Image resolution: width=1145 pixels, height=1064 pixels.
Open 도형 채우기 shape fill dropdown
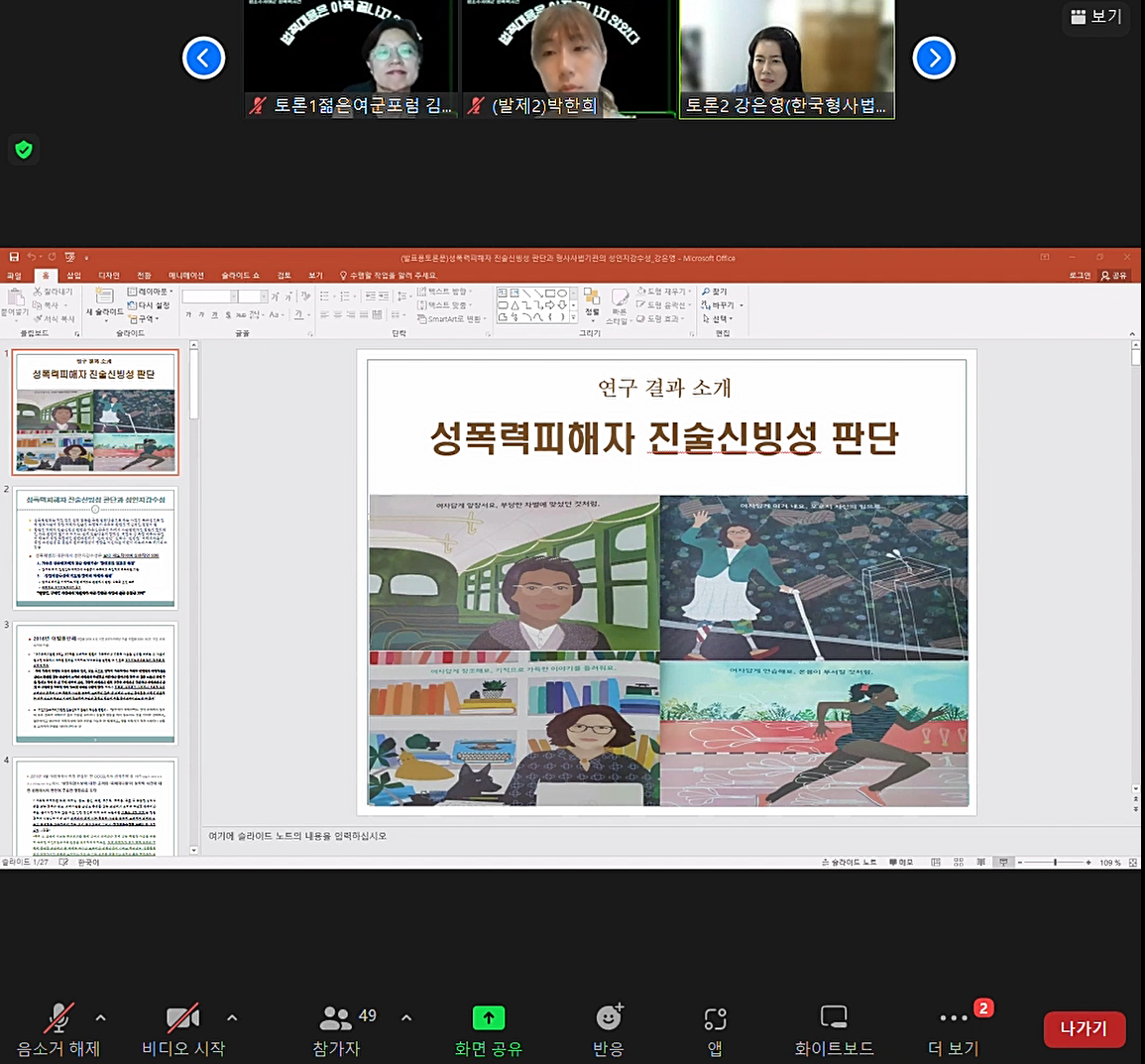click(664, 292)
